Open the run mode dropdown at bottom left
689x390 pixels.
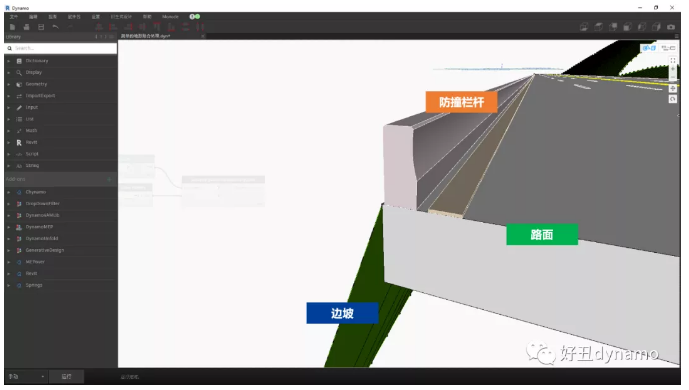[26, 376]
